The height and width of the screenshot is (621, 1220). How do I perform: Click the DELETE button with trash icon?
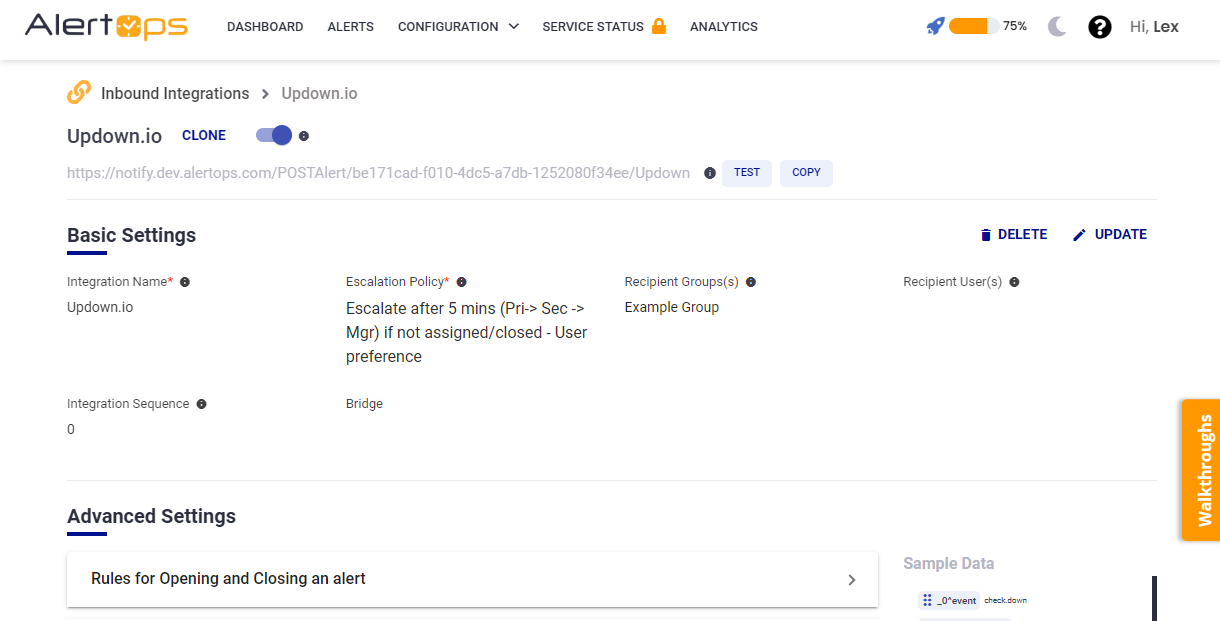click(1013, 235)
